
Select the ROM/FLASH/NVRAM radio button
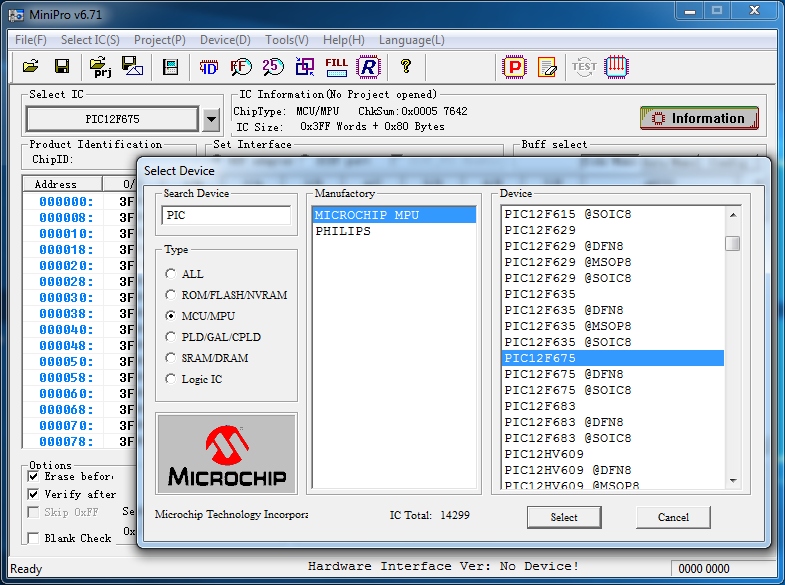pos(171,295)
